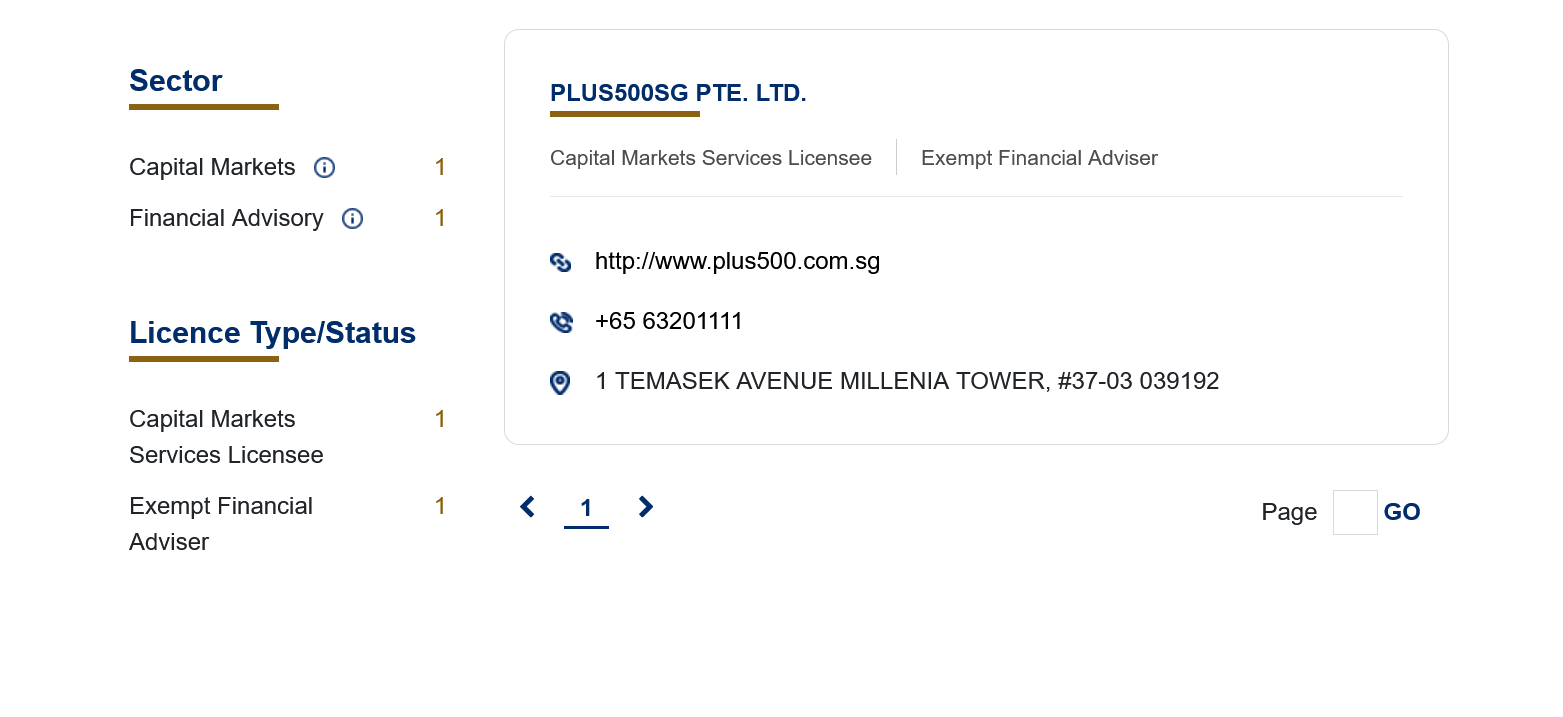
Task: Select page number 1
Action: 586,509
